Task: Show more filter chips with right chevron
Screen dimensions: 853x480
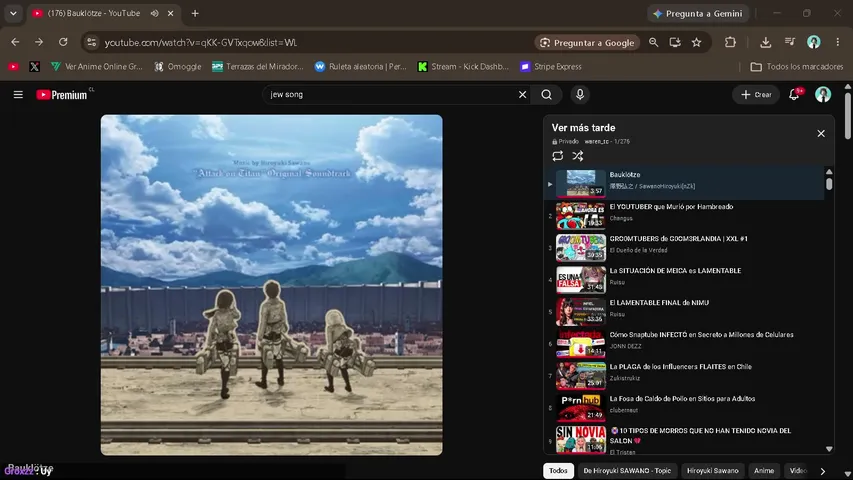Action: click(823, 471)
